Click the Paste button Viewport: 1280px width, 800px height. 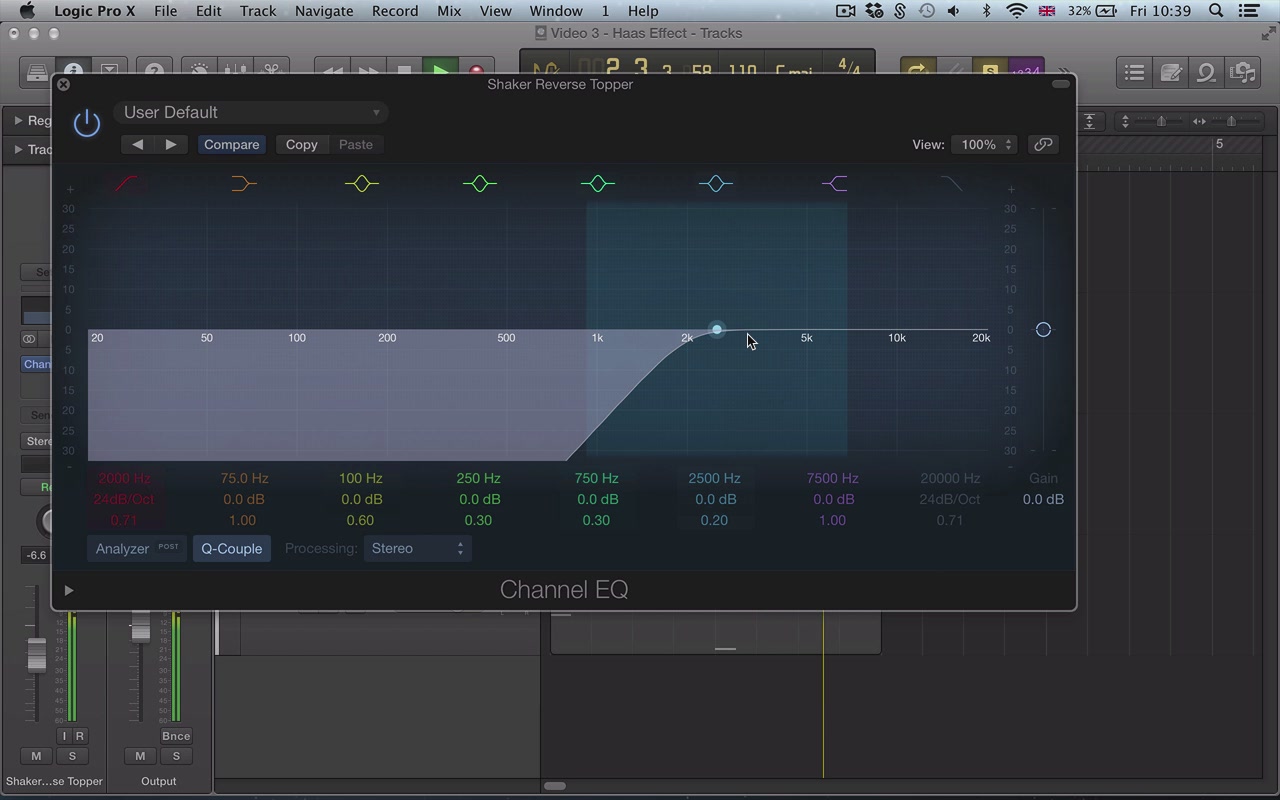coord(356,145)
